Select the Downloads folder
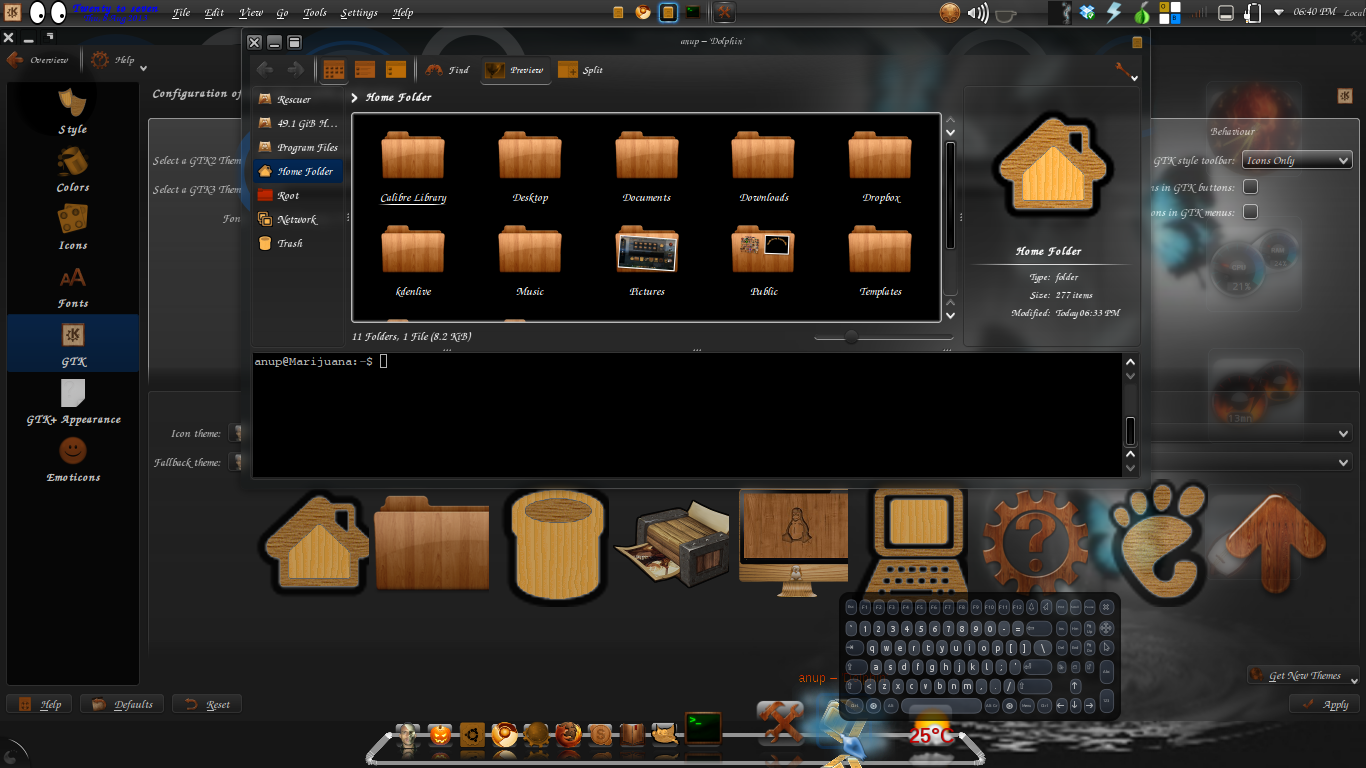 pos(764,166)
